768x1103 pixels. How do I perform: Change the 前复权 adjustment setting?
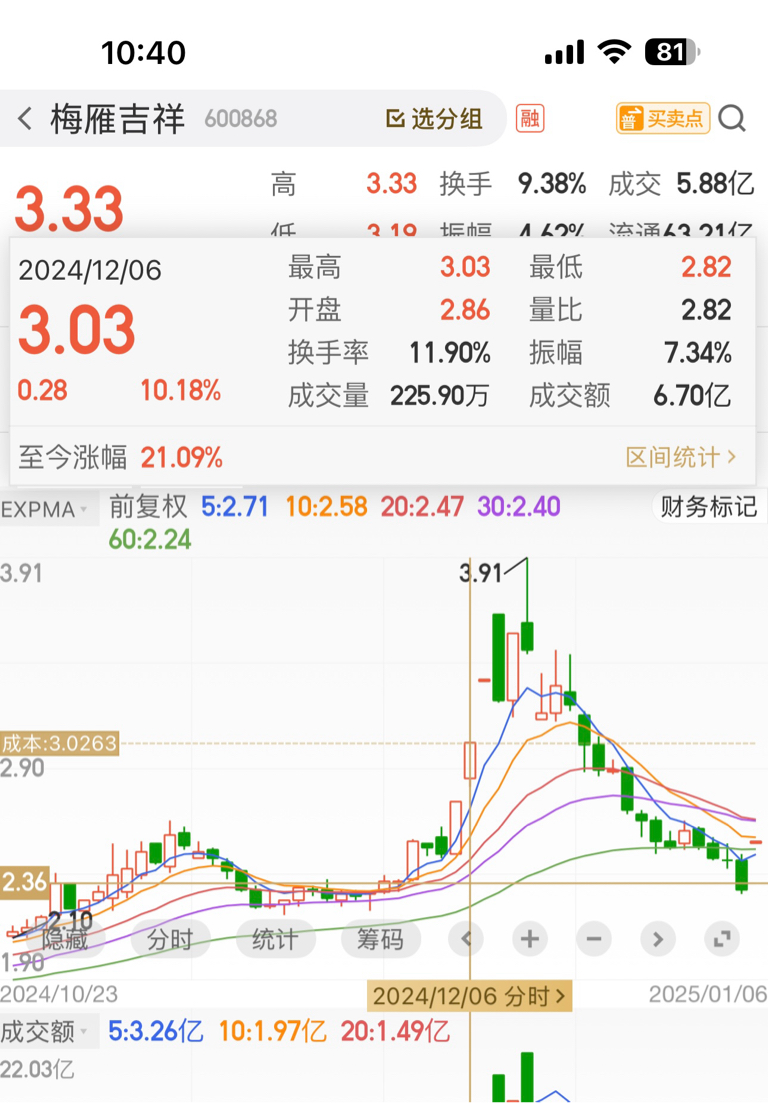[x=148, y=506]
